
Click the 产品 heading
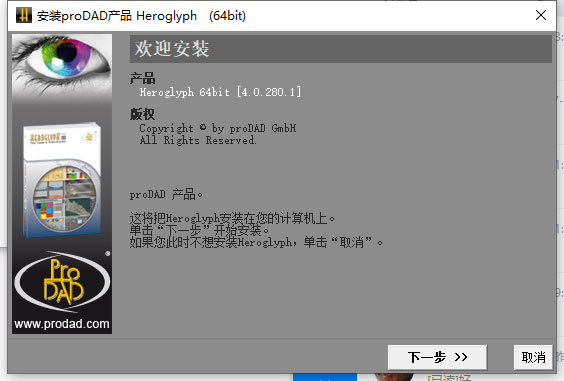(142, 78)
